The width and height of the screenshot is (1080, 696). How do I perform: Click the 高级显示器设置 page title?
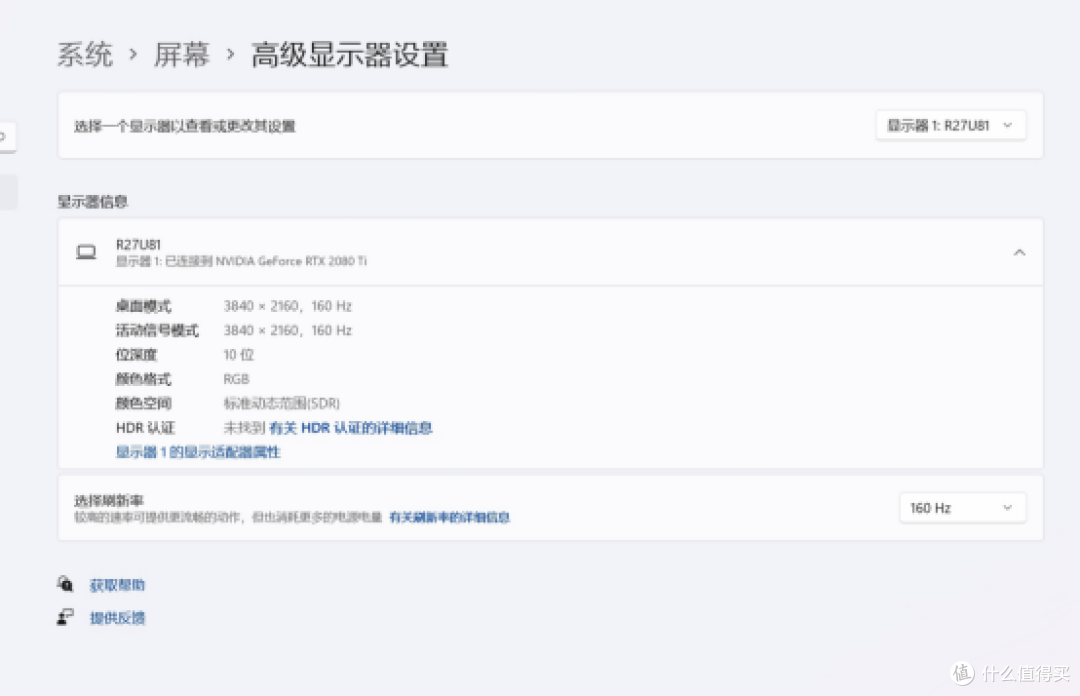click(x=349, y=54)
